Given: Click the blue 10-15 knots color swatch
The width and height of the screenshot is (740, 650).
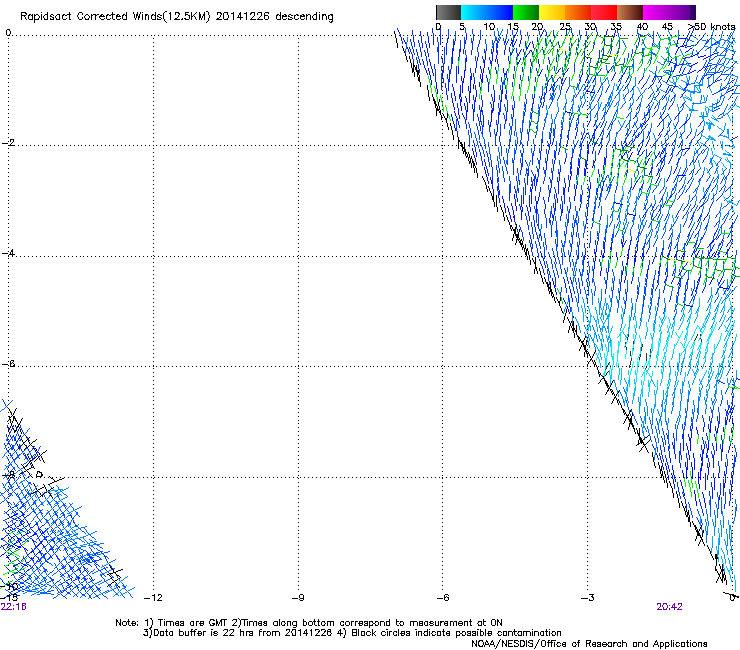Looking at the screenshot, I should pos(500,12).
